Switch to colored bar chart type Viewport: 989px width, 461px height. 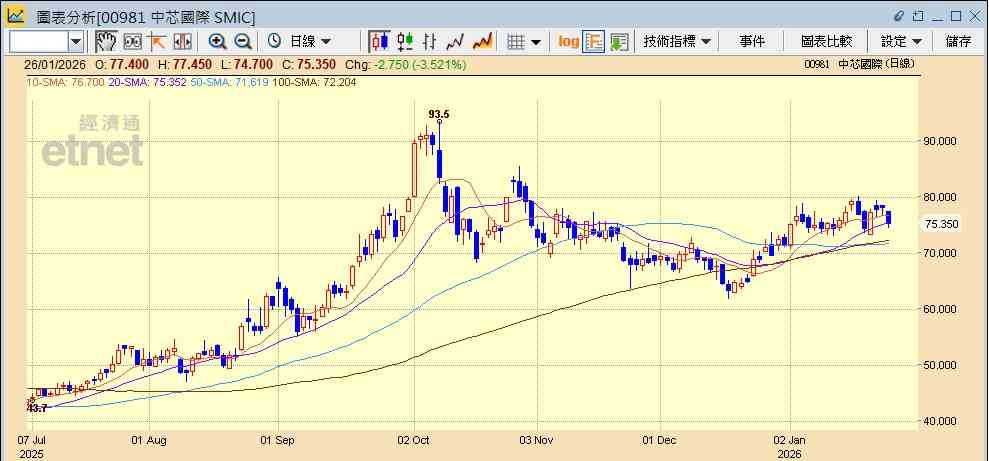point(405,42)
